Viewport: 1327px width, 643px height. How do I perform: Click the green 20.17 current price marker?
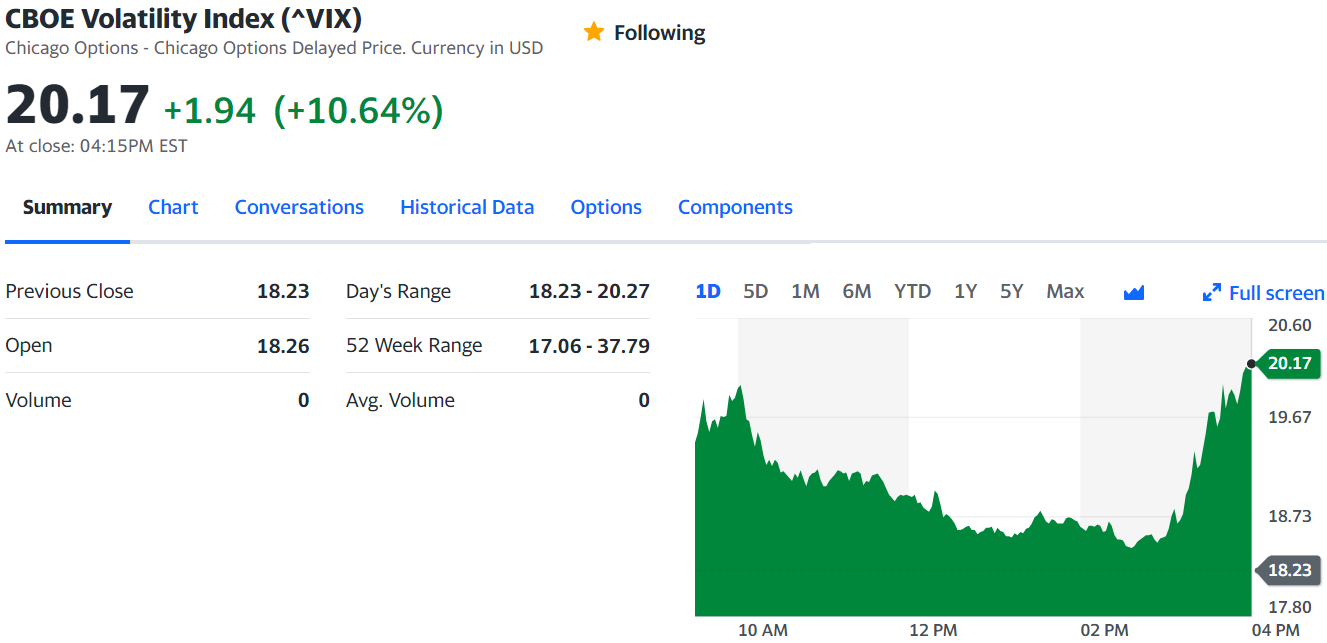[1289, 363]
